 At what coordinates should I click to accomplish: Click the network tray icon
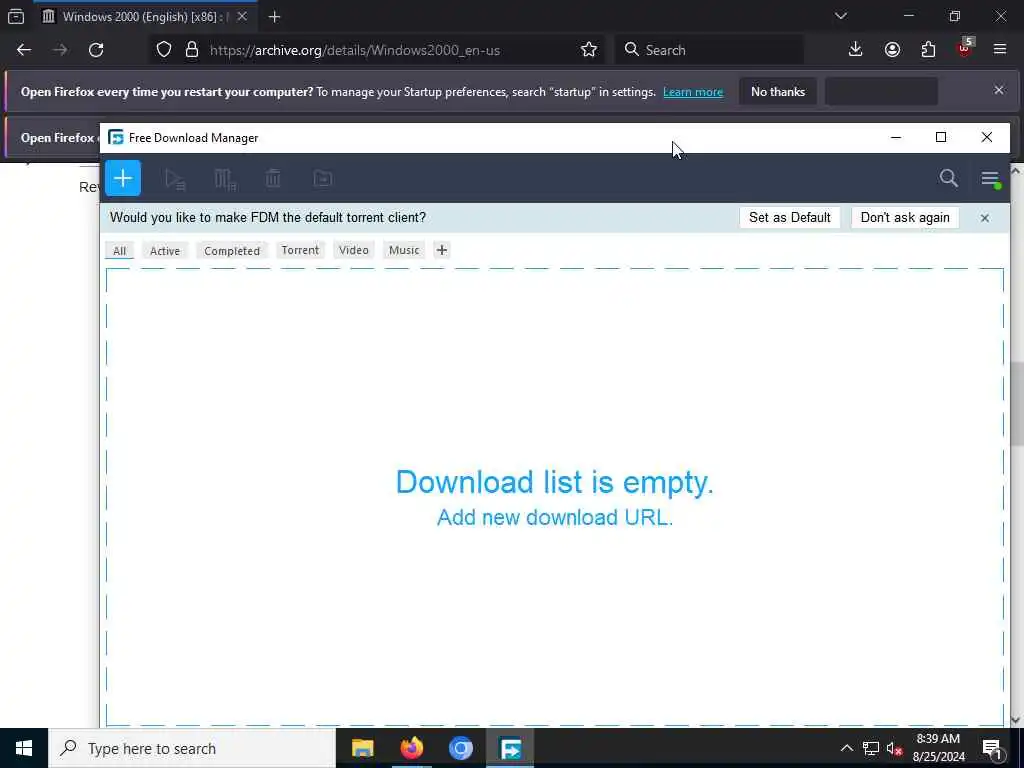[x=871, y=748]
